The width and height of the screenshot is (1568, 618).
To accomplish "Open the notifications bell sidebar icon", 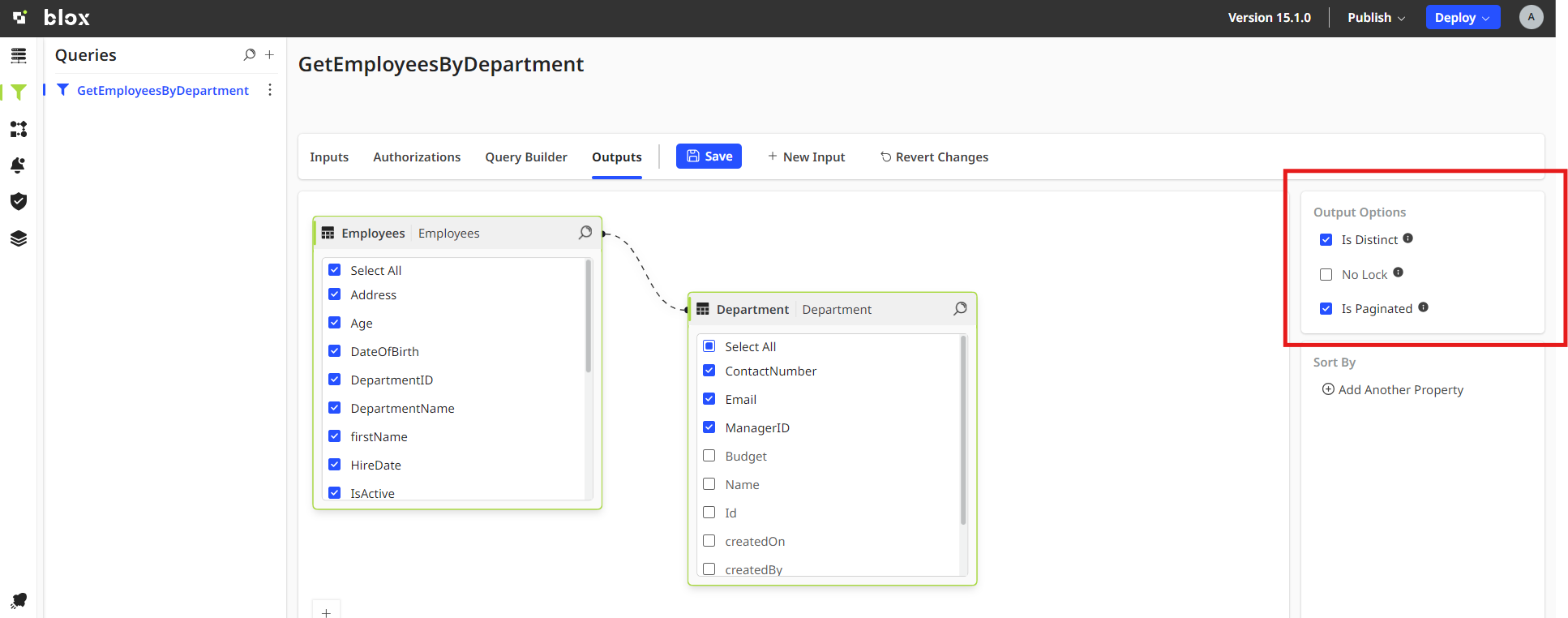I will click(x=19, y=165).
